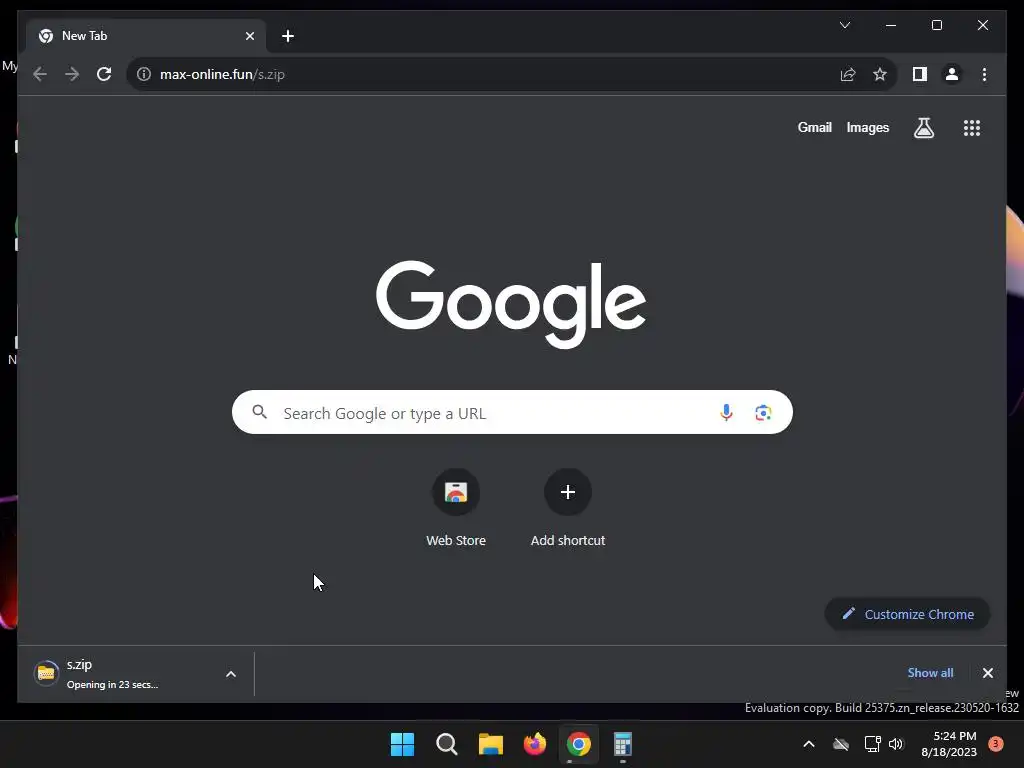Start voice search with the microphone
The image size is (1024, 768).
point(726,413)
